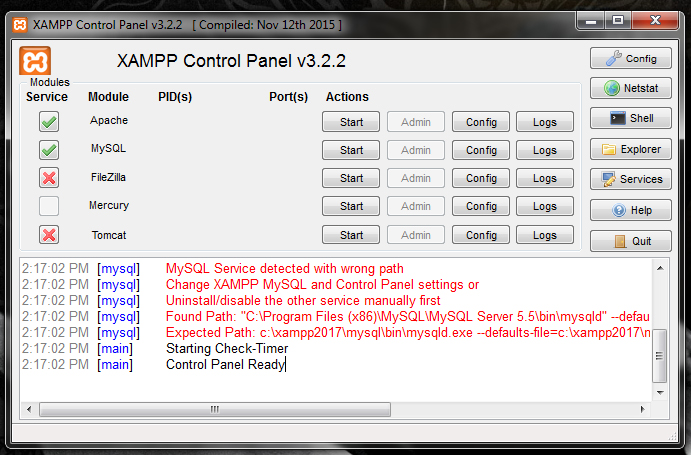Toggle the FileZilla service red X box

pyautogui.click(x=49, y=178)
